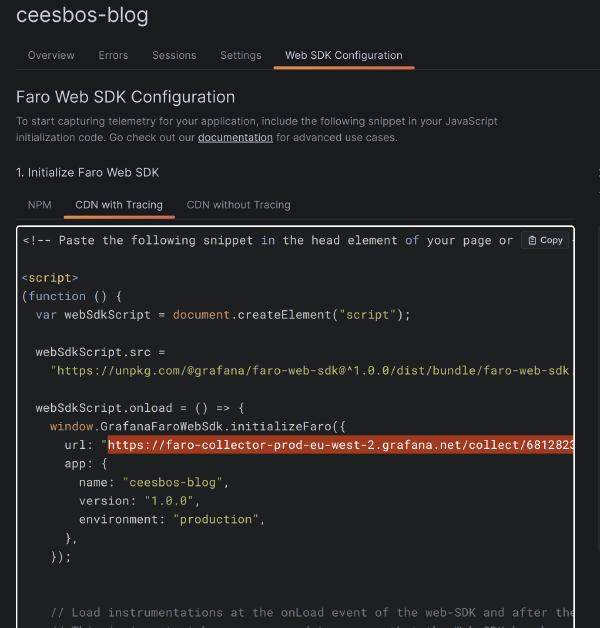Show the CDN without Tracing snippet
Screen dimensions: 600x628
(238, 205)
